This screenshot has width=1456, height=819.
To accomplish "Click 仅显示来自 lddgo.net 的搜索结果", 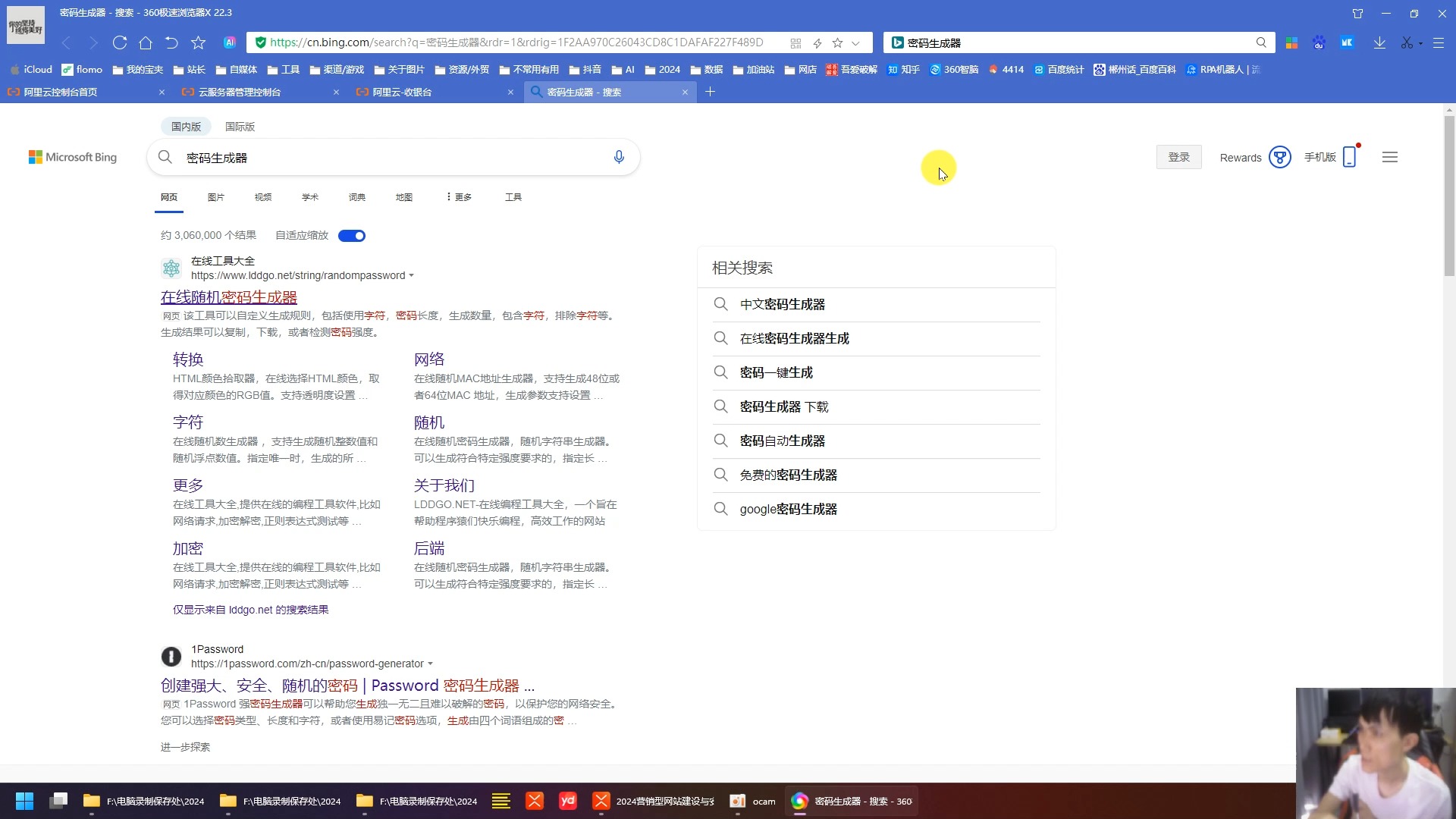I will pyautogui.click(x=250, y=610).
